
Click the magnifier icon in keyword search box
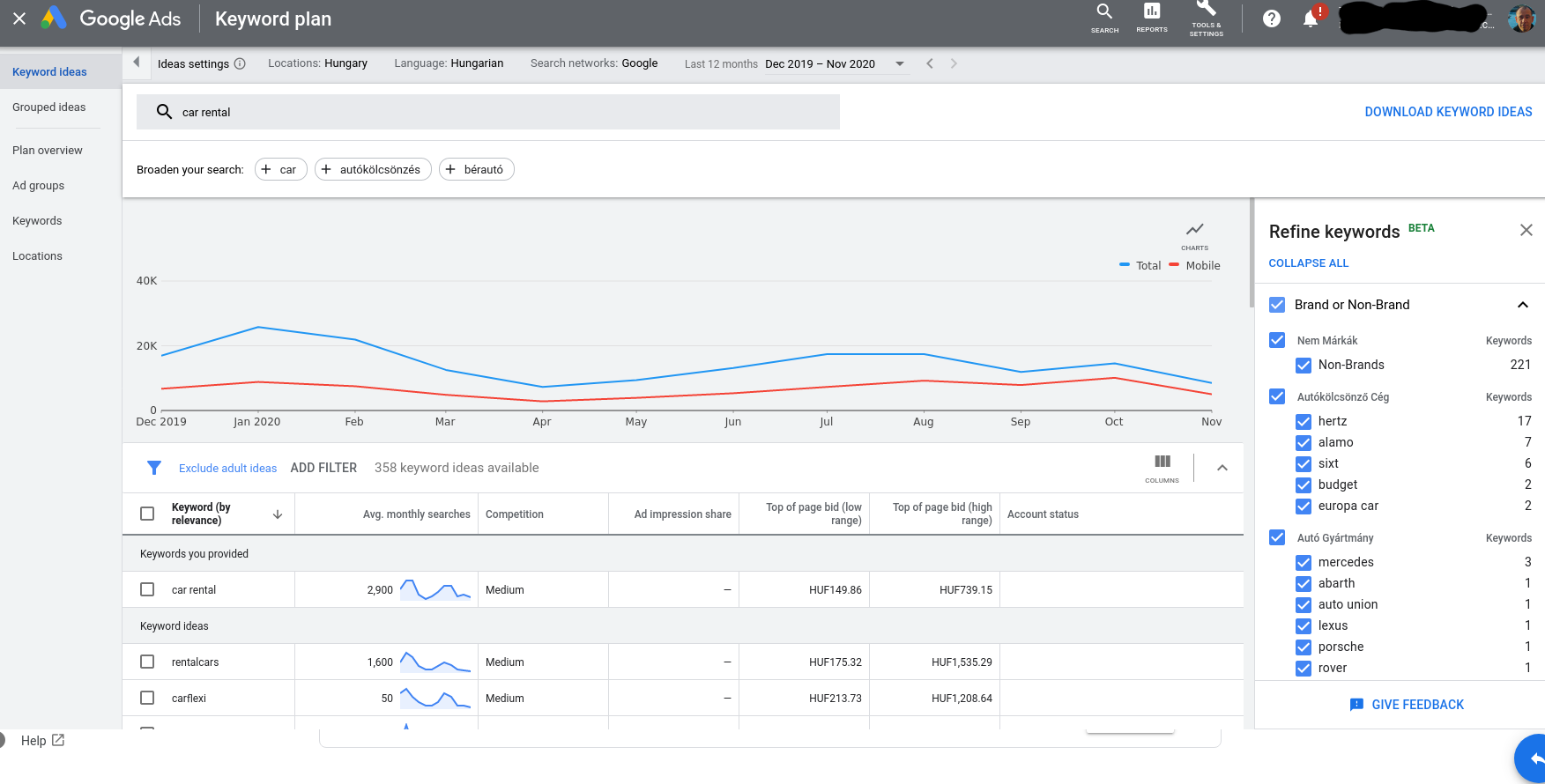(x=164, y=112)
